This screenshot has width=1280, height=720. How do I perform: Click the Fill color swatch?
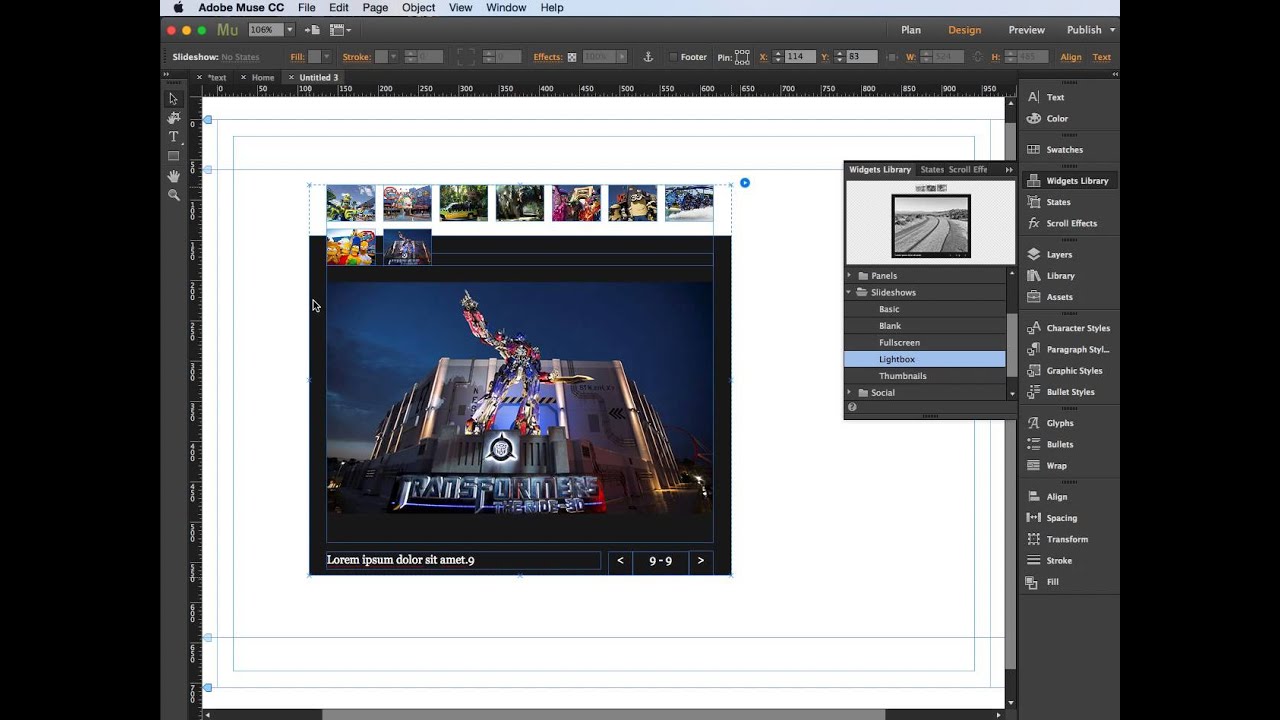(315, 57)
